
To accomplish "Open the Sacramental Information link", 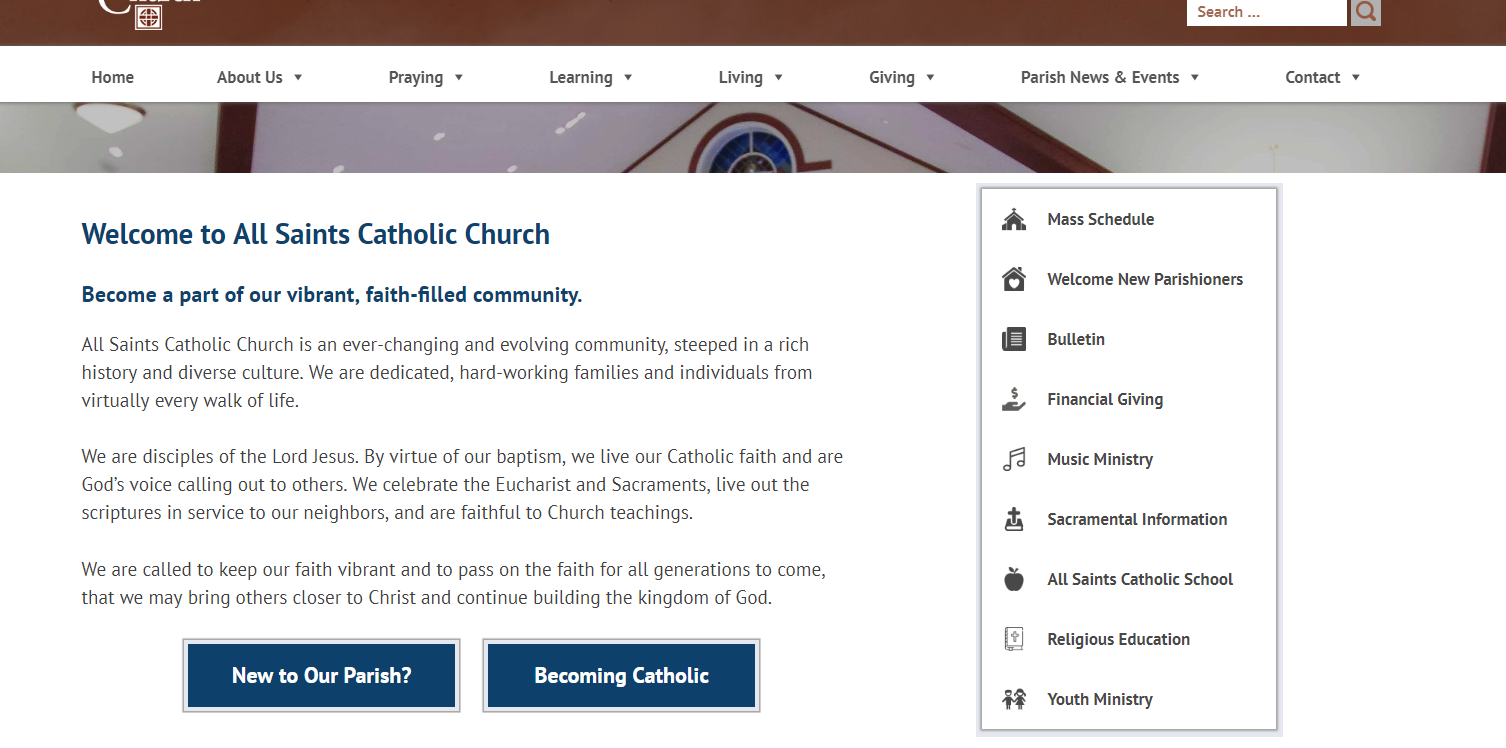I will click(x=1137, y=520).
